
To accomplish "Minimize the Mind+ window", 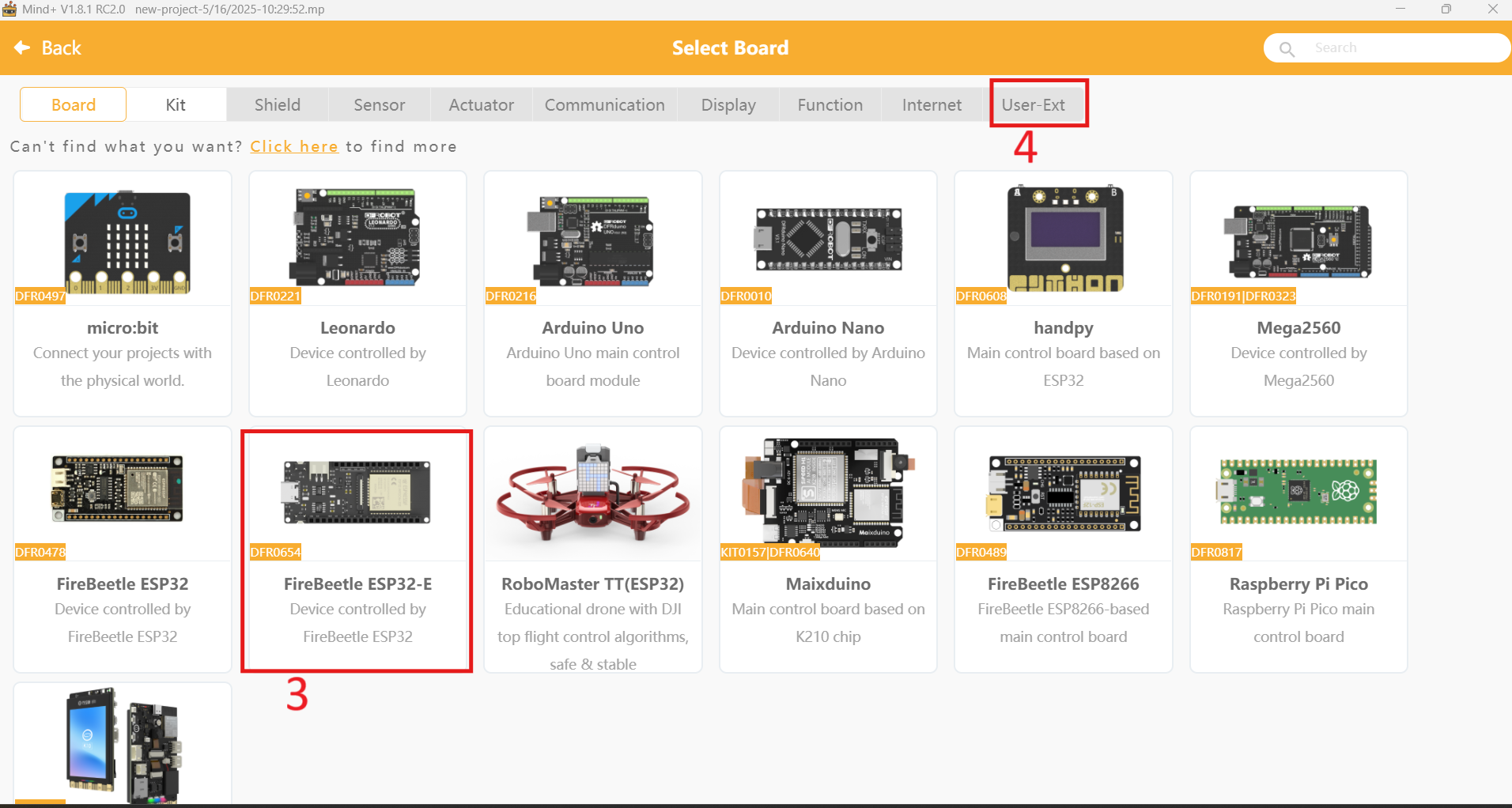I will coord(1400,9).
